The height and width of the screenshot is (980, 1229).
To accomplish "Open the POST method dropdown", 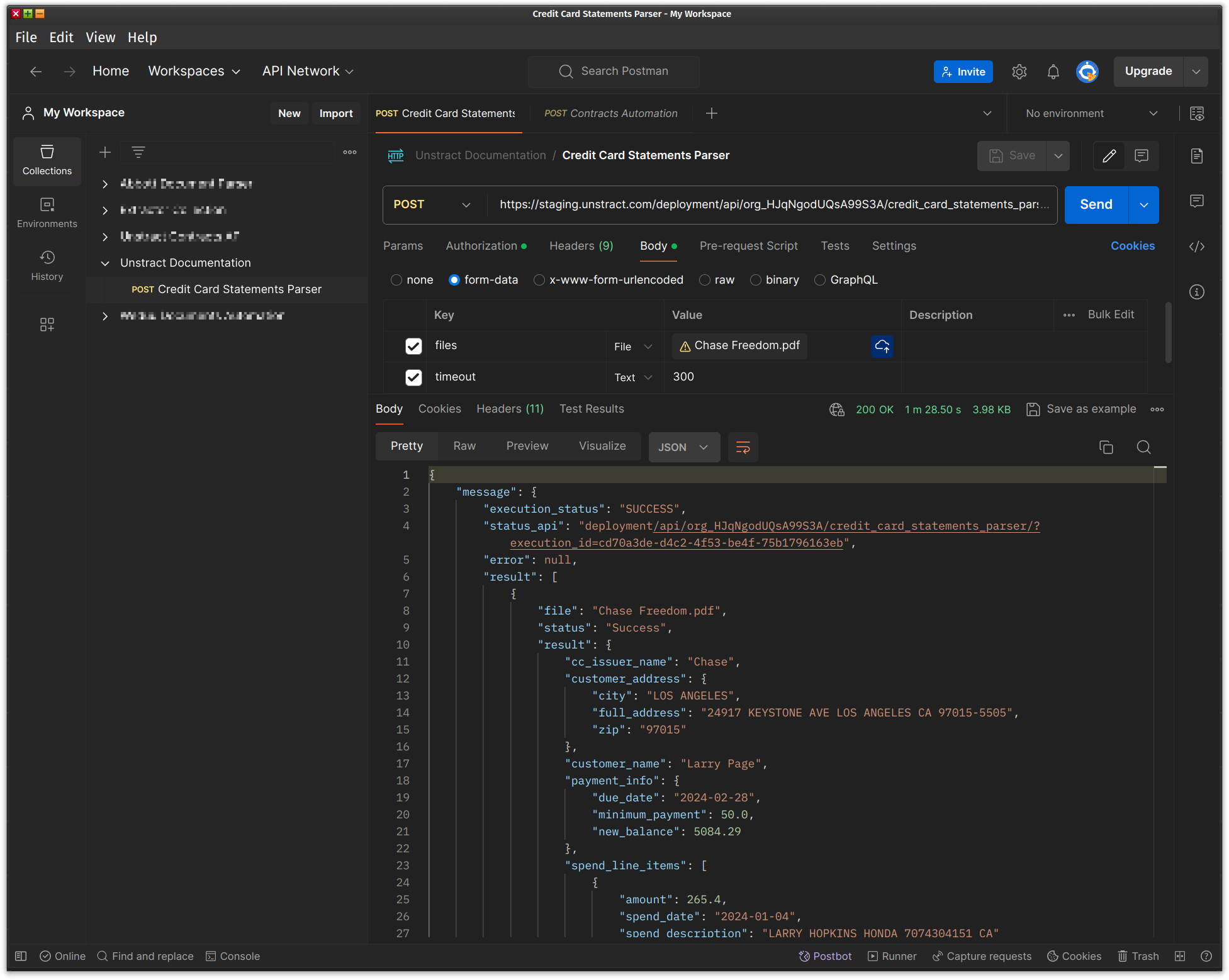I will (x=433, y=205).
